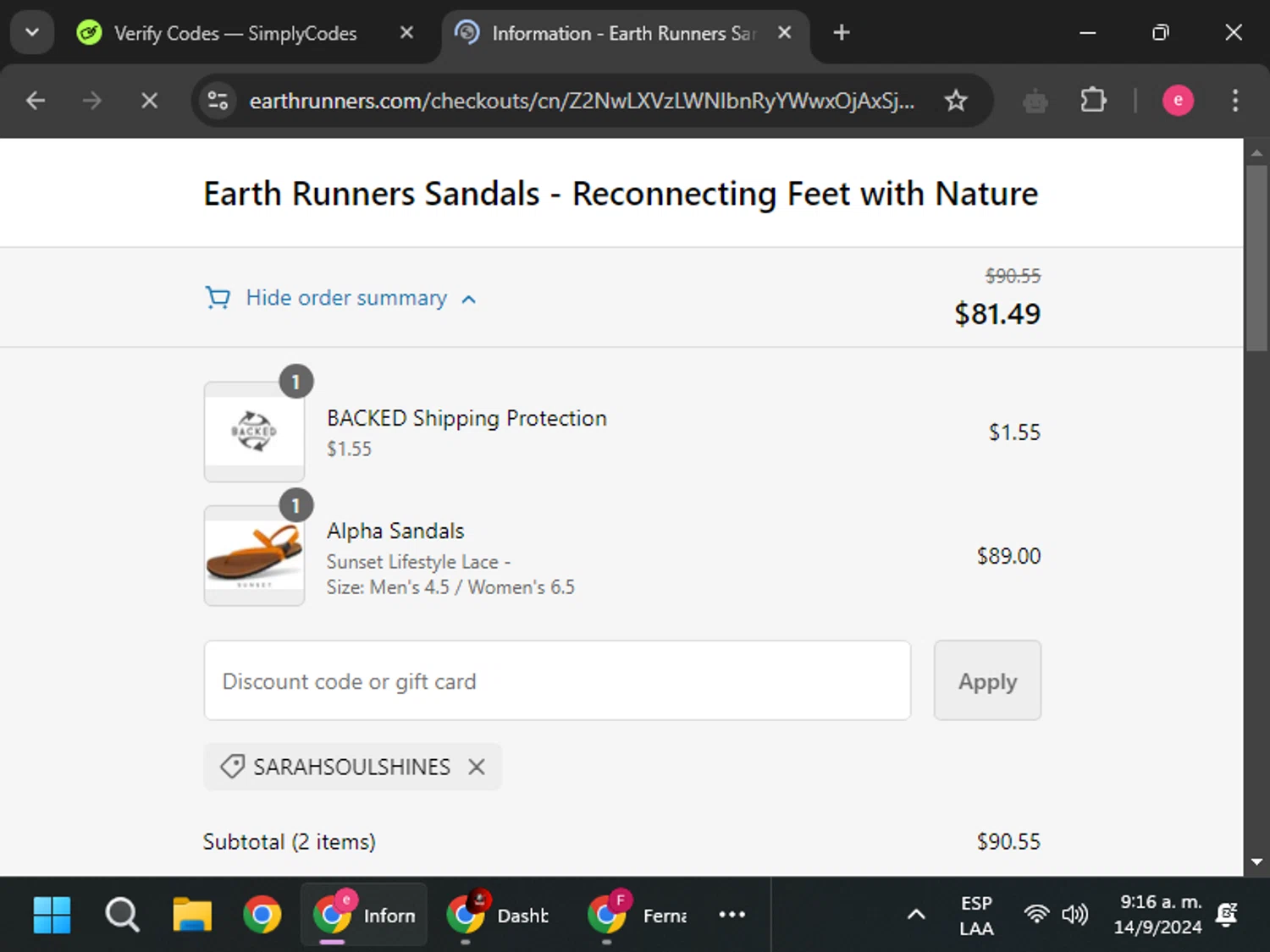Click the $89.00 sandals price
The height and width of the screenshot is (952, 1270).
[1008, 556]
